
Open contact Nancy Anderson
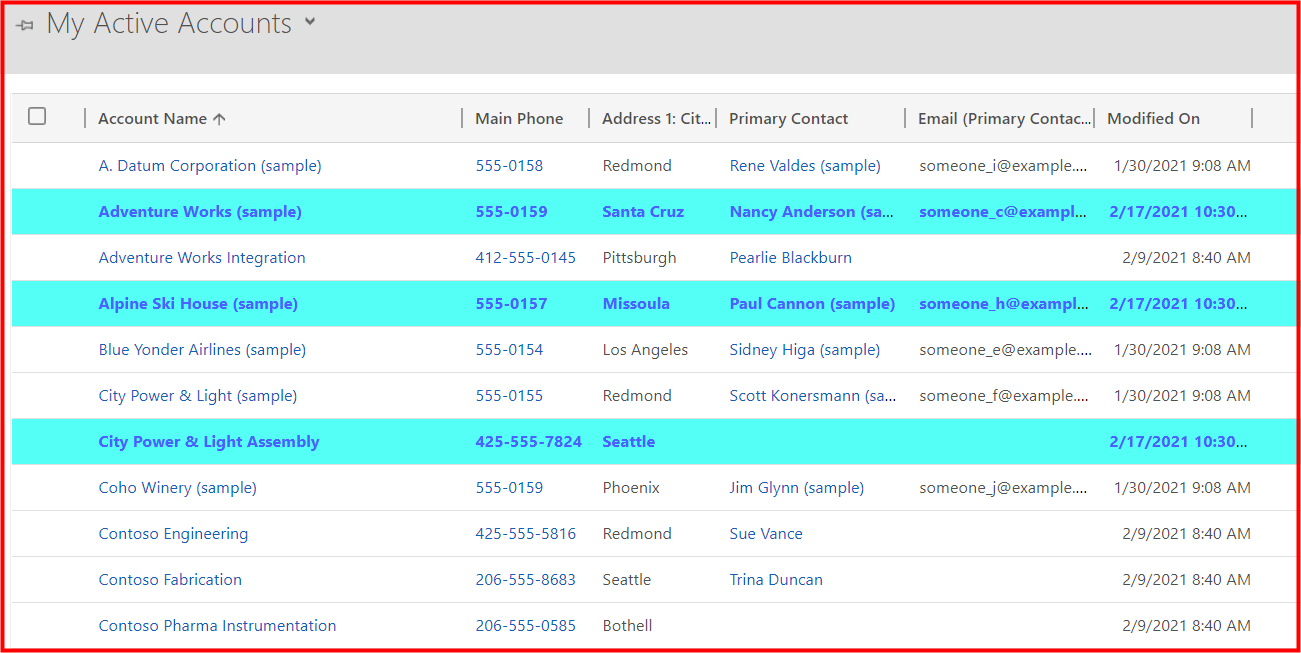click(812, 212)
